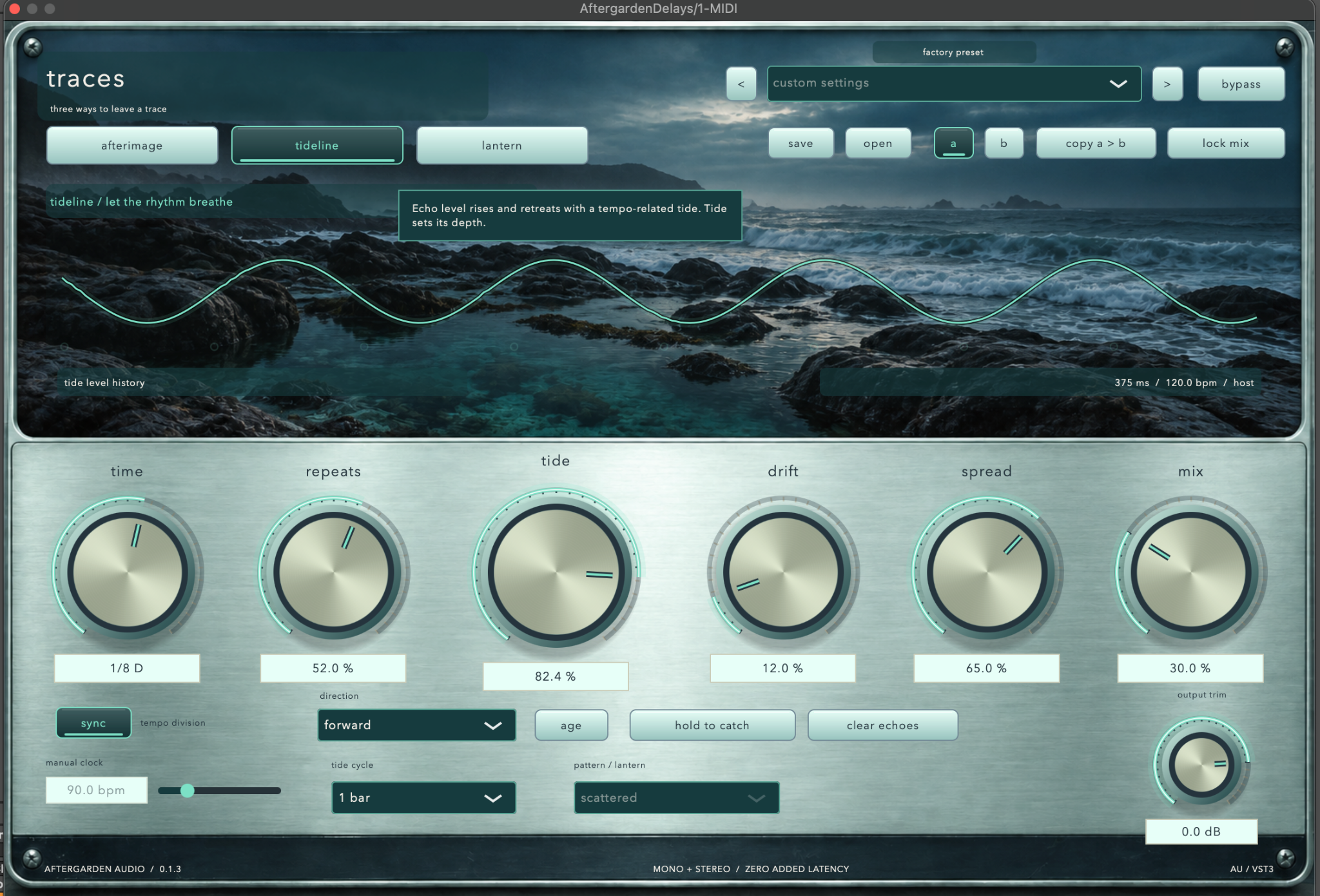This screenshot has height=896, width=1320.
Task: Save the current preset
Action: [x=801, y=143]
